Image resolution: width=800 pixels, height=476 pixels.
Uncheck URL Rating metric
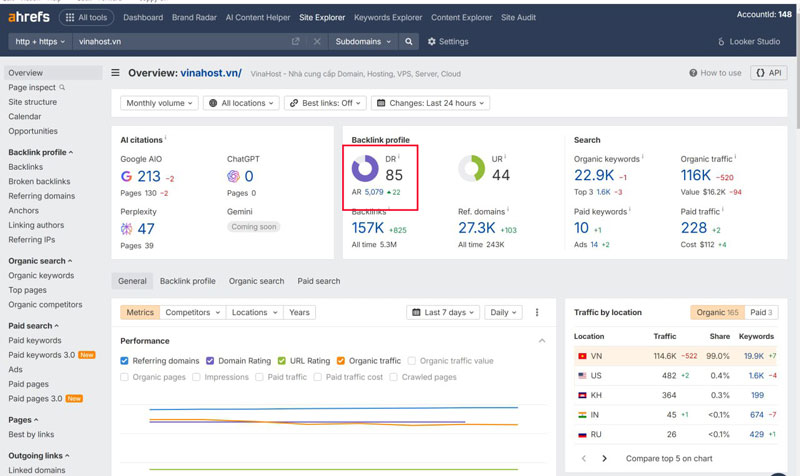tap(282, 361)
